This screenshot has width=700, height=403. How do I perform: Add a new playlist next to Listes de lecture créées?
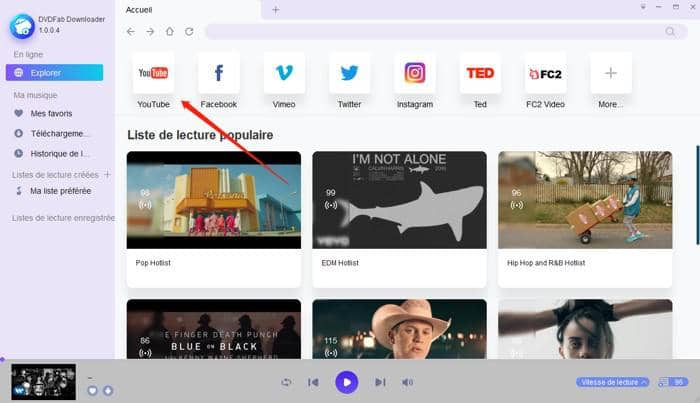(x=108, y=174)
